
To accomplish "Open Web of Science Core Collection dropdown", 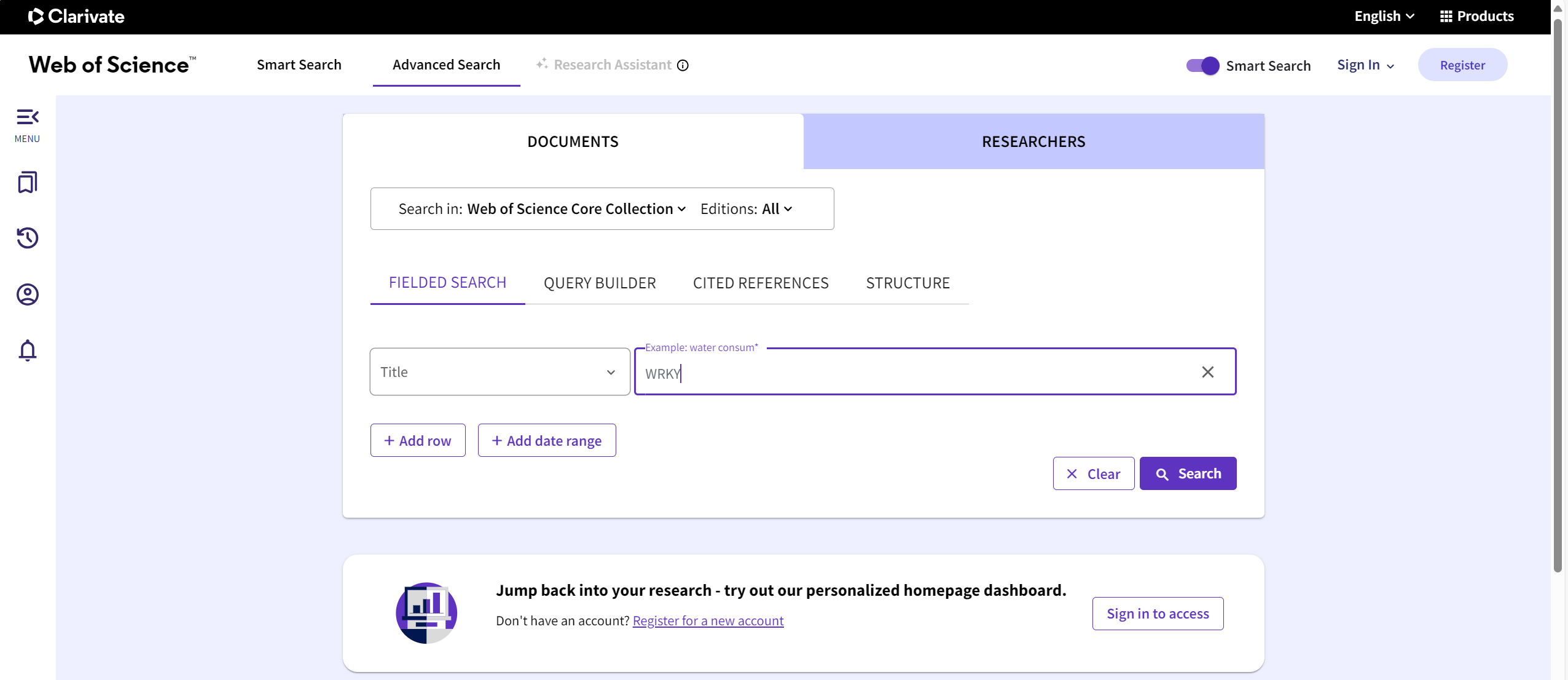I will coord(576,209).
